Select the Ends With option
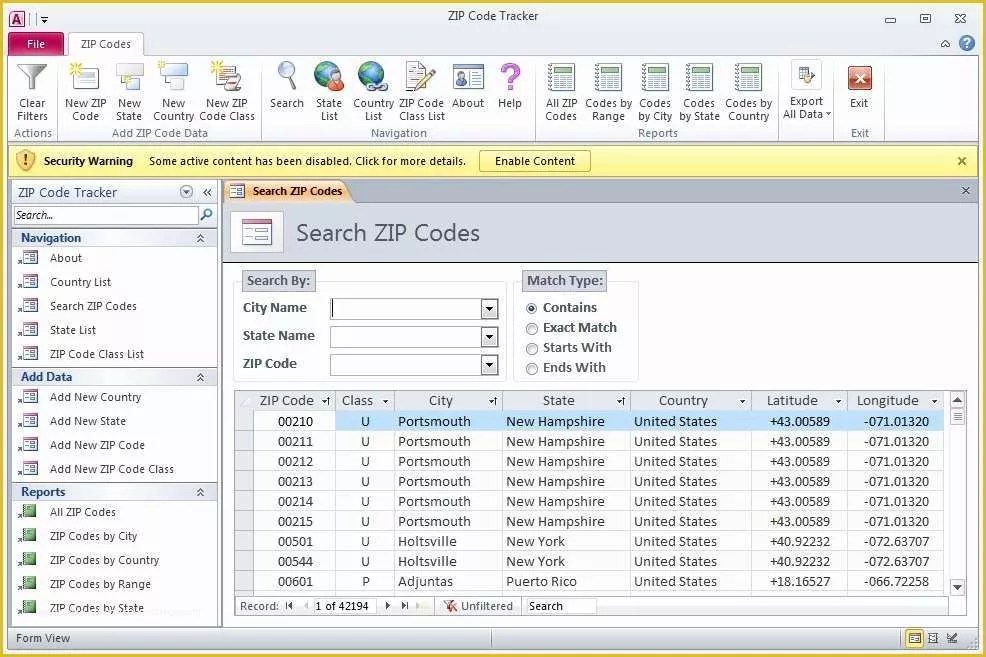The width and height of the screenshot is (986, 657). coord(532,368)
